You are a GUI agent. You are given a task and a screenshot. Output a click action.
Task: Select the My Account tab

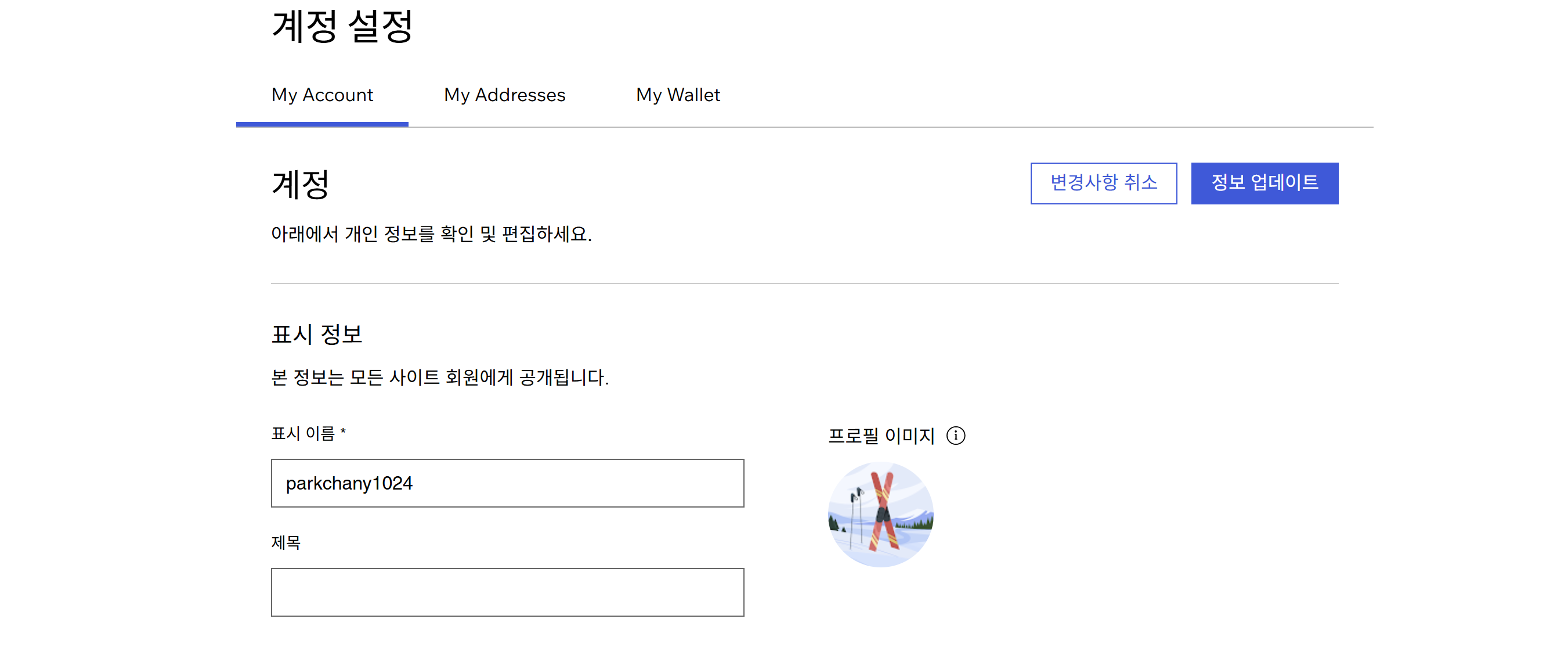[322, 95]
